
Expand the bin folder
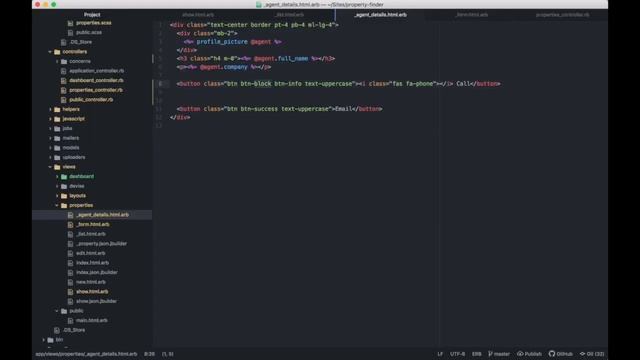coord(44,340)
